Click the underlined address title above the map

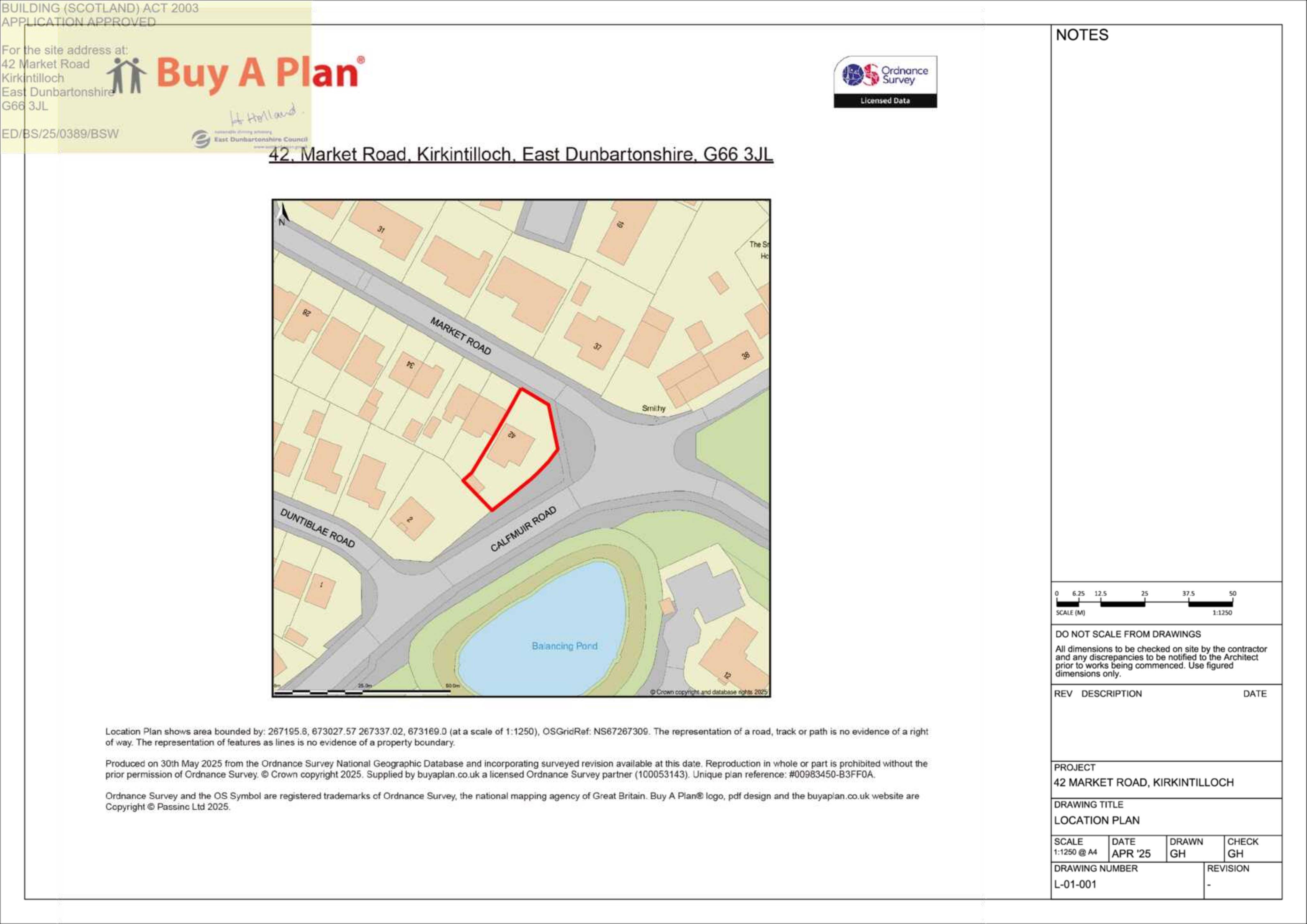click(521, 155)
